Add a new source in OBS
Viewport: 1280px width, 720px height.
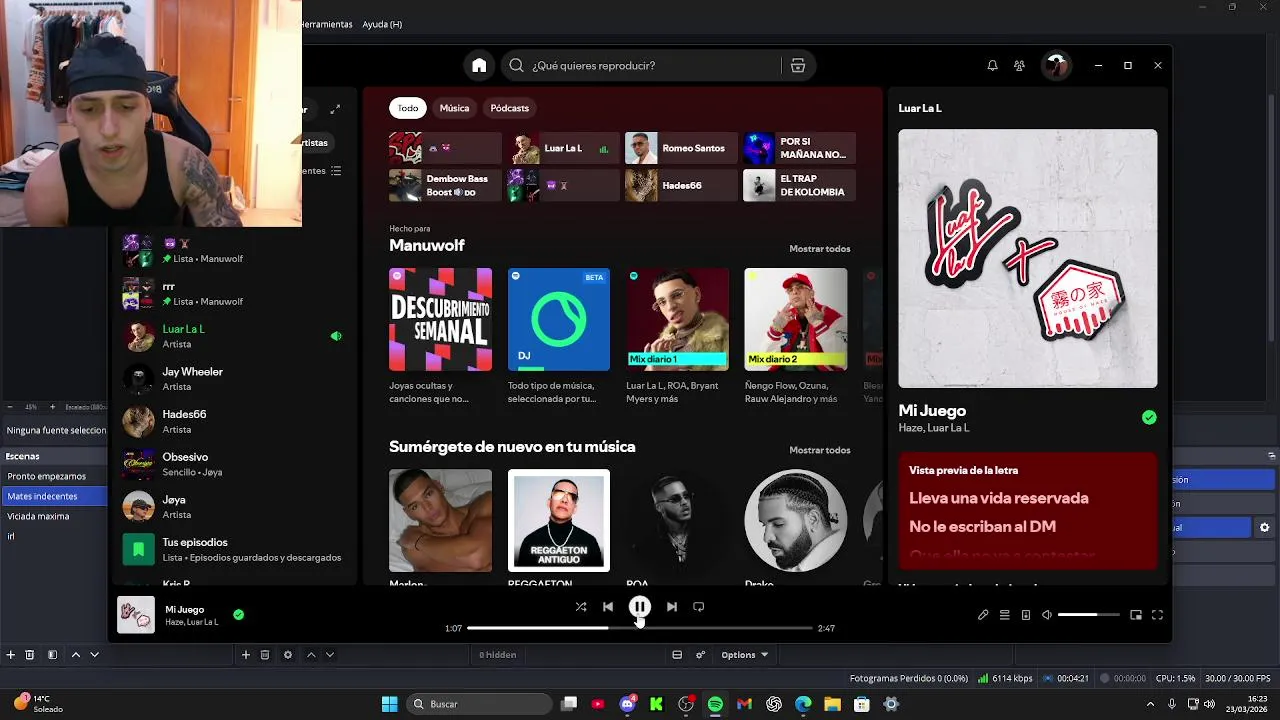point(245,655)
